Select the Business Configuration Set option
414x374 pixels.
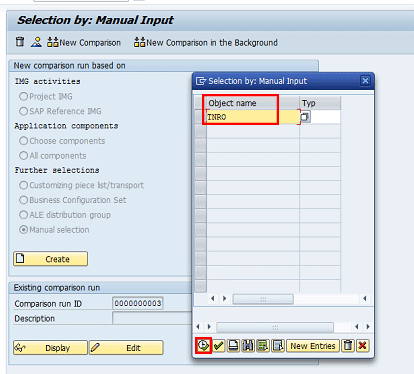(23, 200)
